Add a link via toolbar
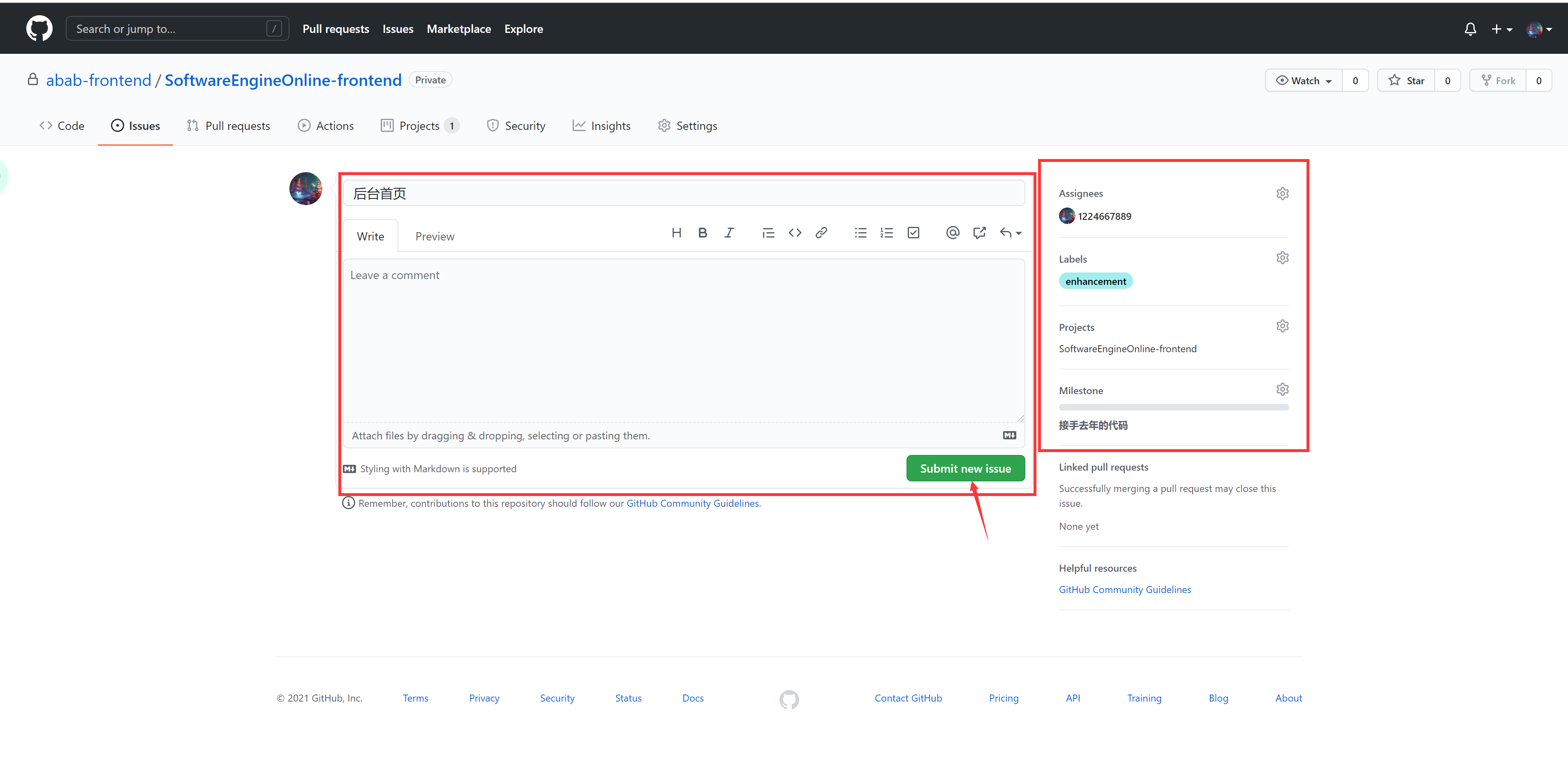This screenshot has height=771, width=1568. (x=821, y=233)
